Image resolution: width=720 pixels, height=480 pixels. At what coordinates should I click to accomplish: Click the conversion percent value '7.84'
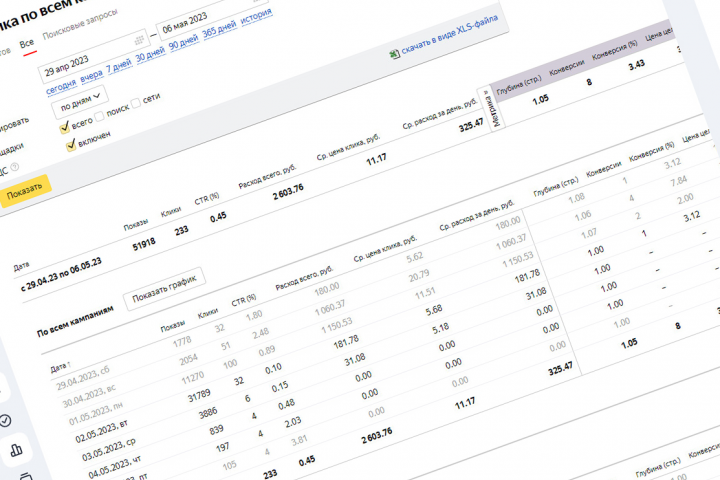pos(679,181)
